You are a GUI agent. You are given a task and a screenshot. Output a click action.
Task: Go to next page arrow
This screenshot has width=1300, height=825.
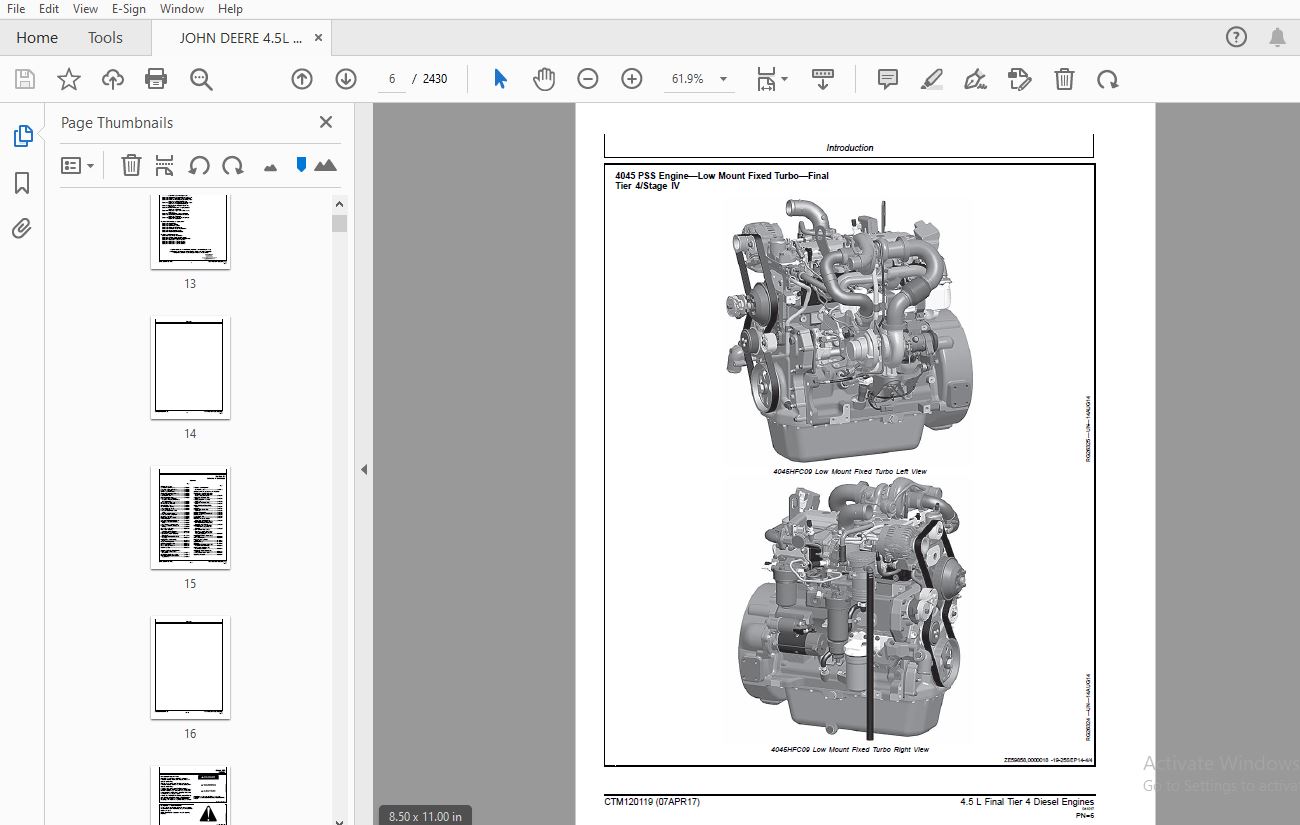[346, 79]
